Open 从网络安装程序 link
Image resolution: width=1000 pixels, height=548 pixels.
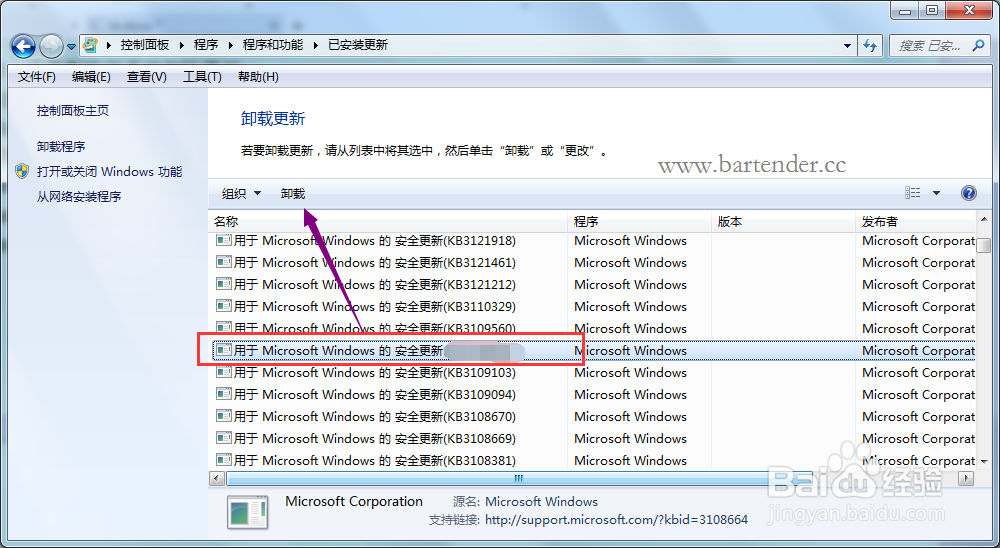pyautogui.click(x=78, y=196)
